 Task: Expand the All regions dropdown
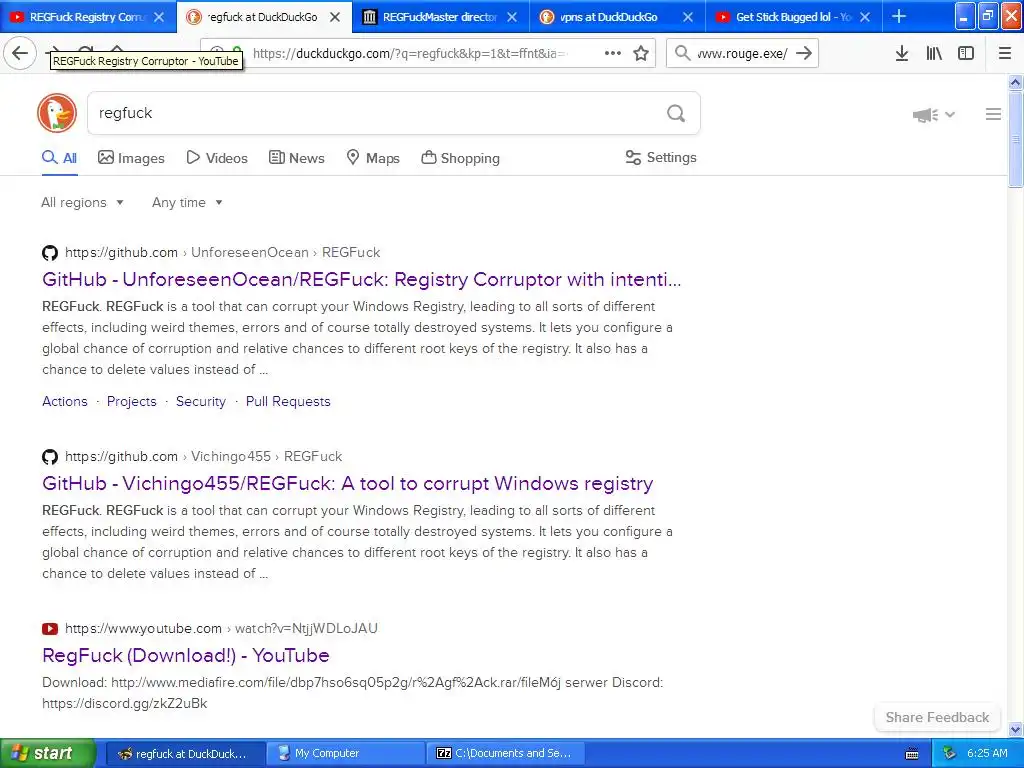pyautogui.click(x=83, y=202)
